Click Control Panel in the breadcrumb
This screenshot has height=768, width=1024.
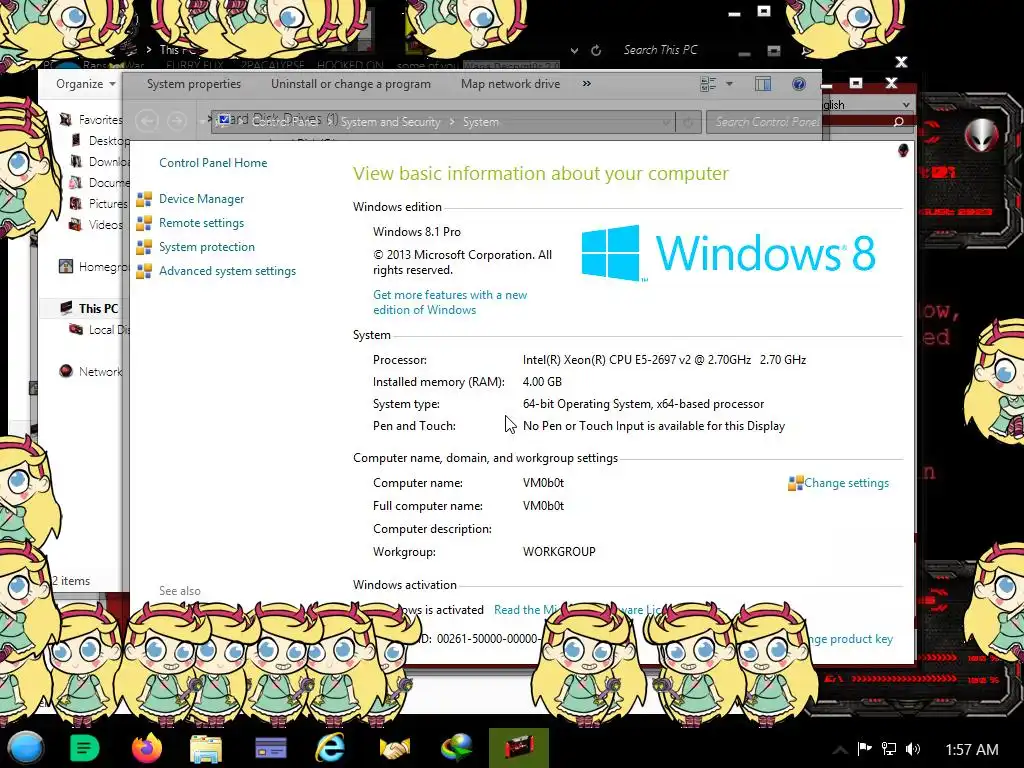pos(286,121)
